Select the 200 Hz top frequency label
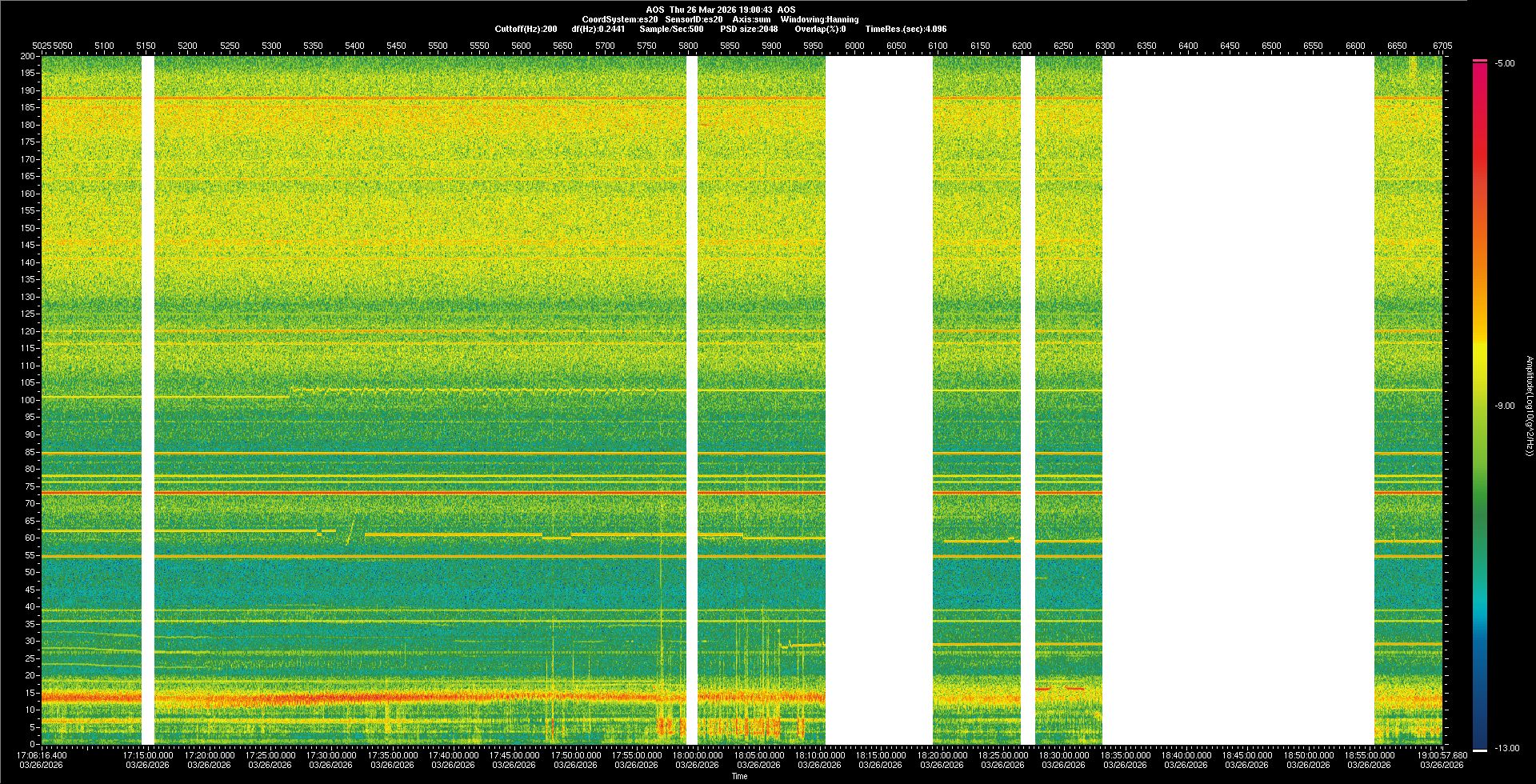The width and height of the screenshot is (1536, 784). (29, 56)
